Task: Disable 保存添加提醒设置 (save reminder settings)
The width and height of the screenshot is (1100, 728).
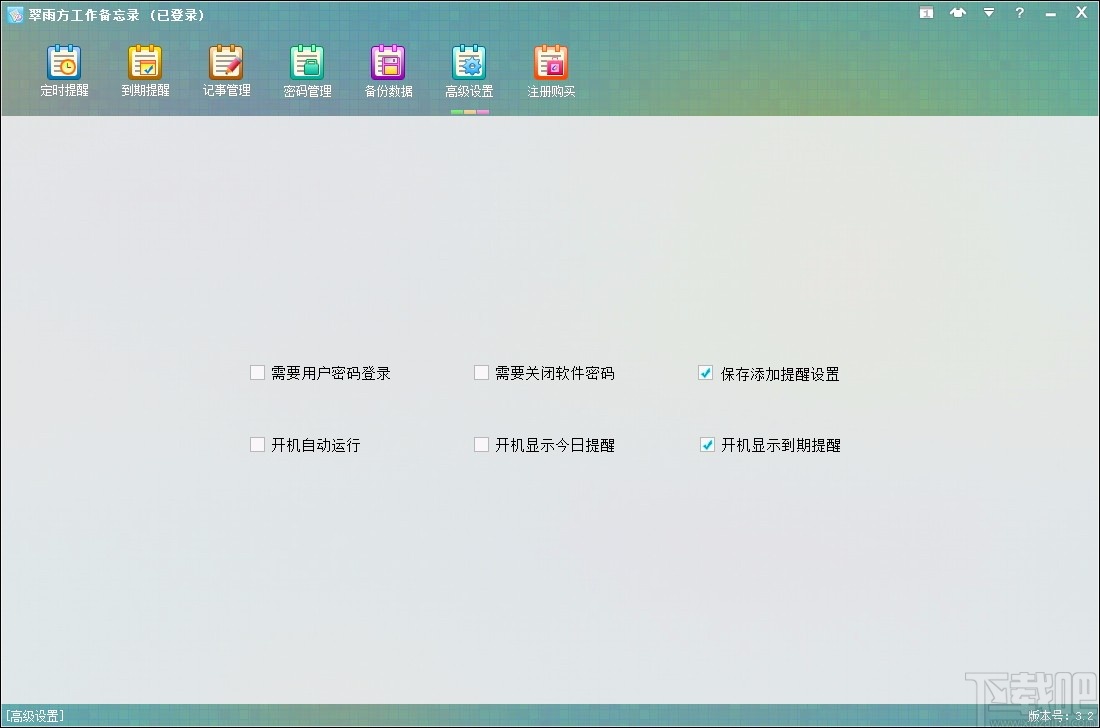Action: [x=705, y=372]
